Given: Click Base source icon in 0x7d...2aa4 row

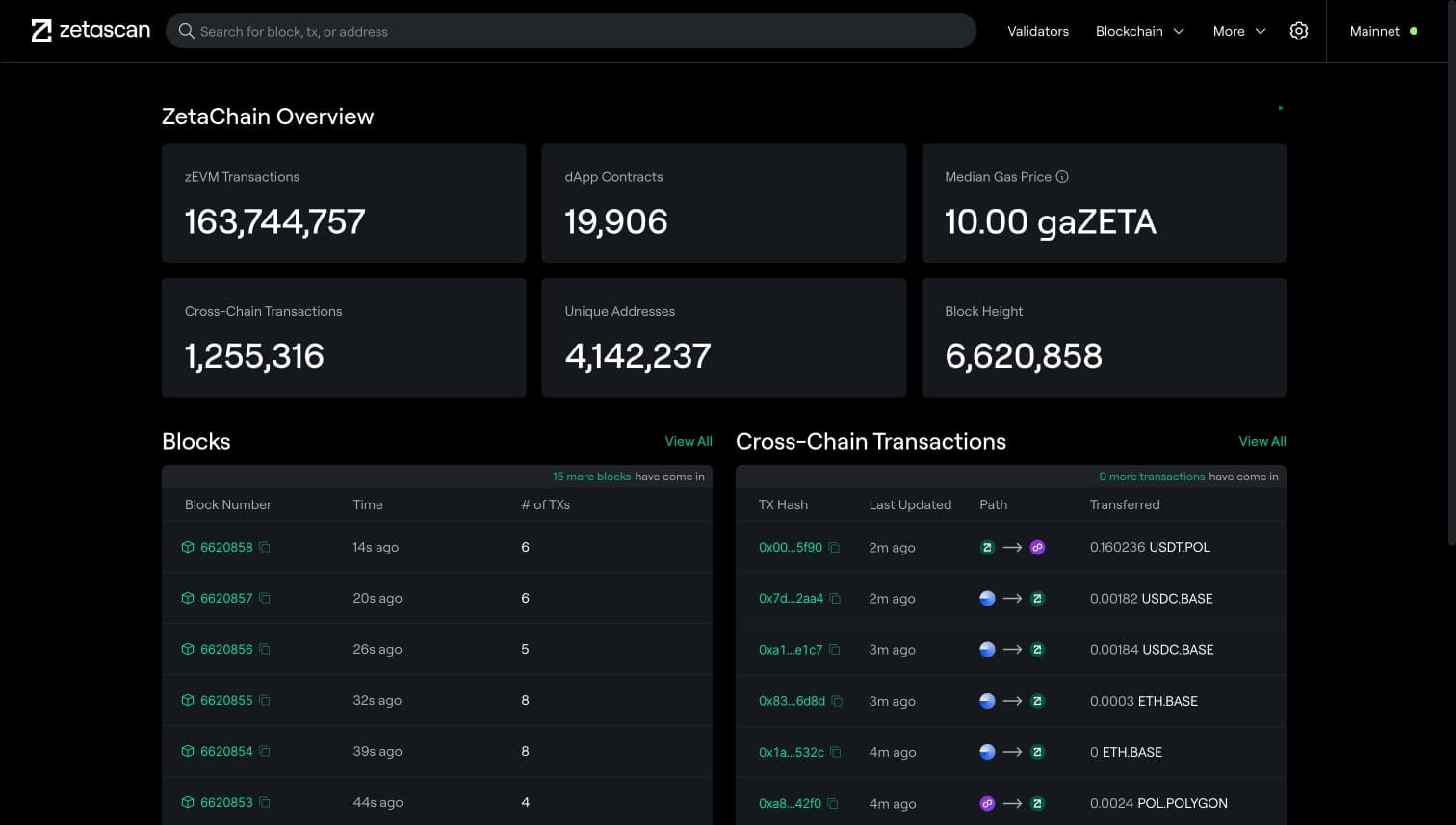Looking at the screenshot, I should tap(987, 598).
